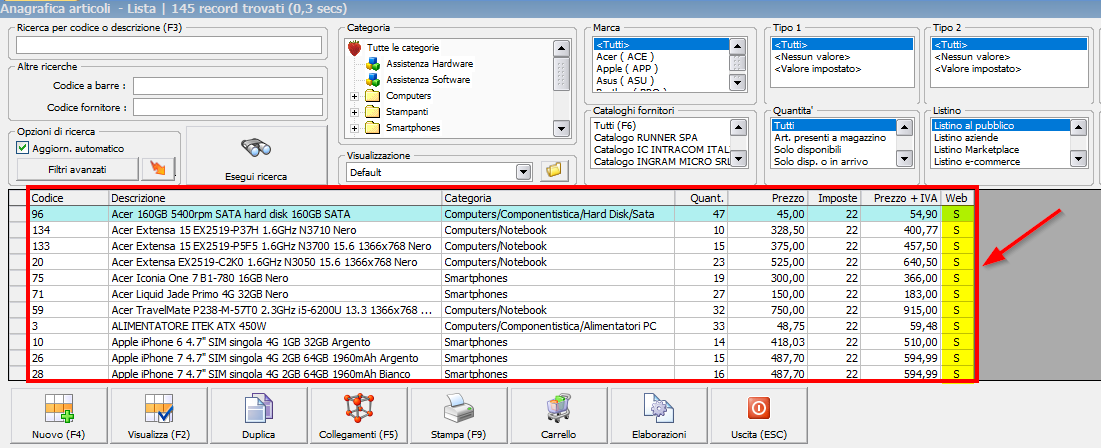1101x448 pixels.
Task: Select Acer ( ACE ) in Marca
Action: click(x=625, y=56)
